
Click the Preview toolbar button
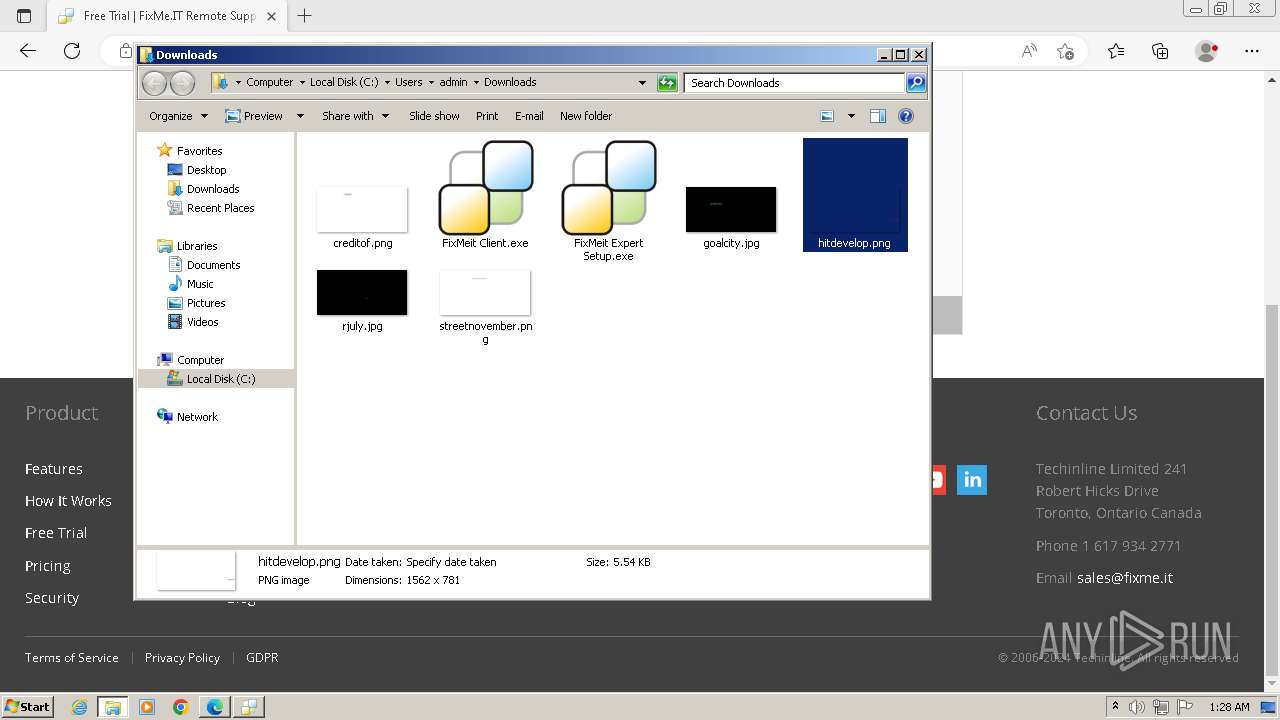254,116
